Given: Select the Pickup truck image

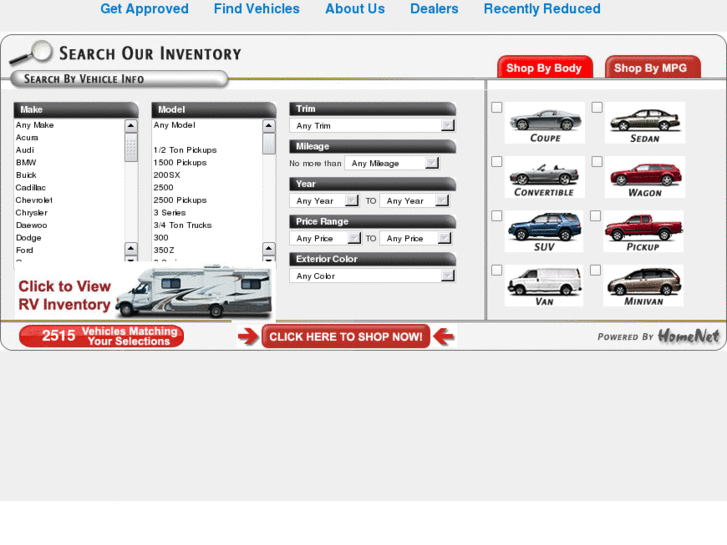Looking at the screenshot, I should pos(644,229).
